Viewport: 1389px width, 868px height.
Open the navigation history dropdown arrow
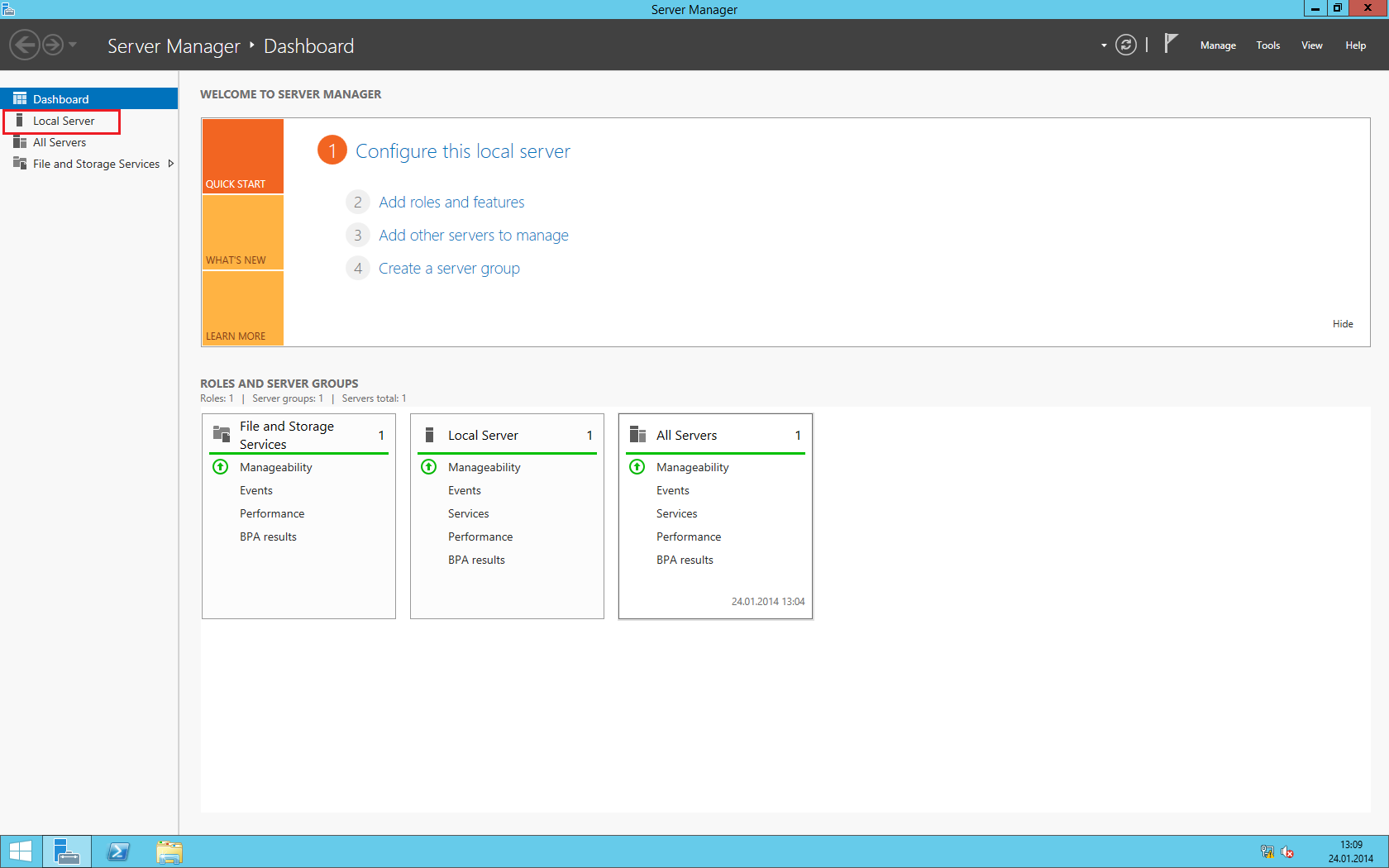point(73,45)
